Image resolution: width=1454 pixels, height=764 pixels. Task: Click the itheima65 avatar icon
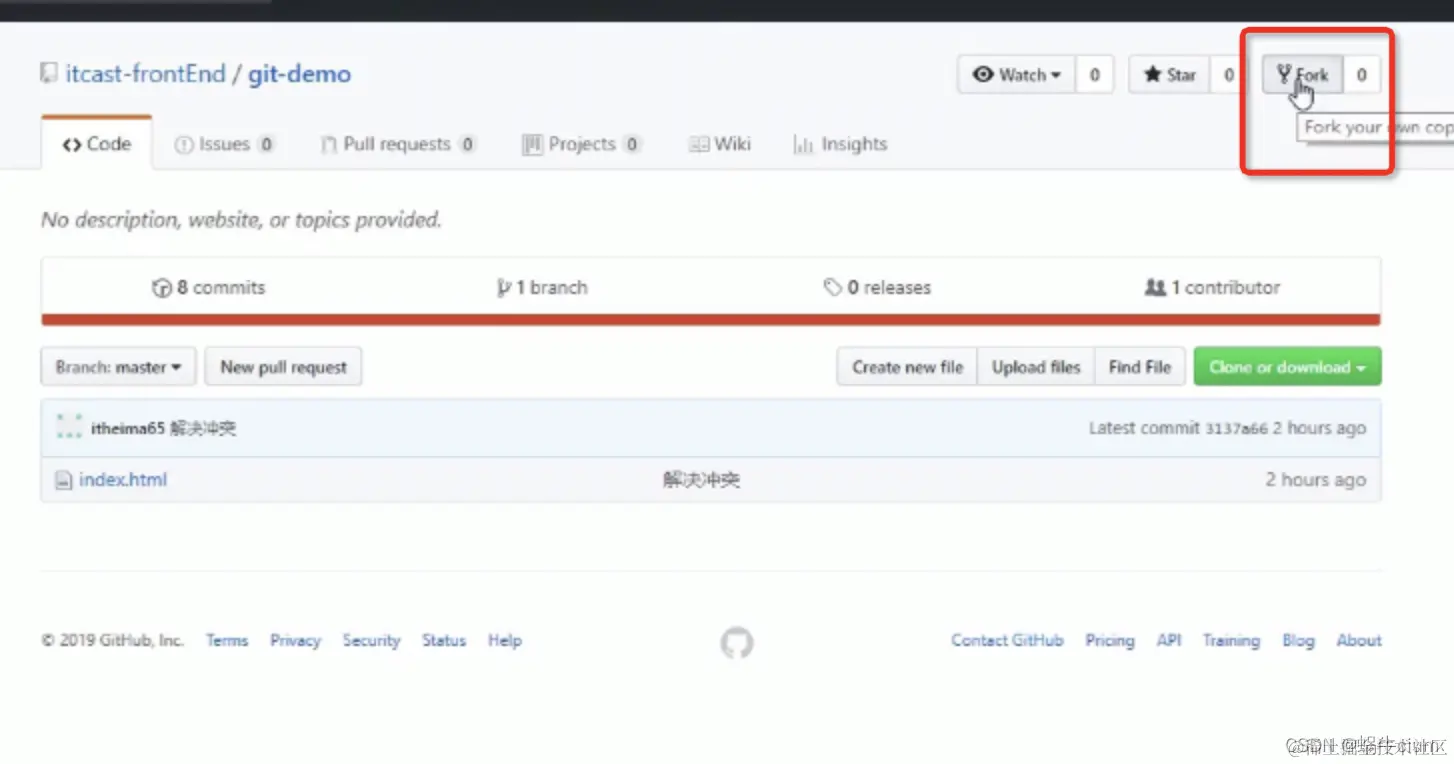pos(69,427)
